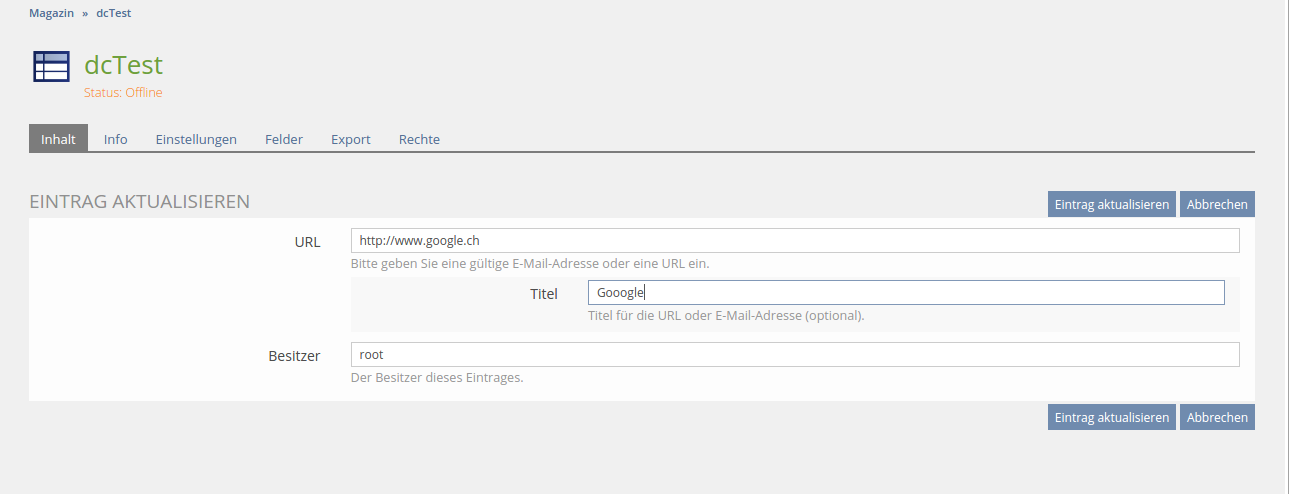Select the Felder tab
This screenshot has height=494, width=1289.
(x=284, y=139)
